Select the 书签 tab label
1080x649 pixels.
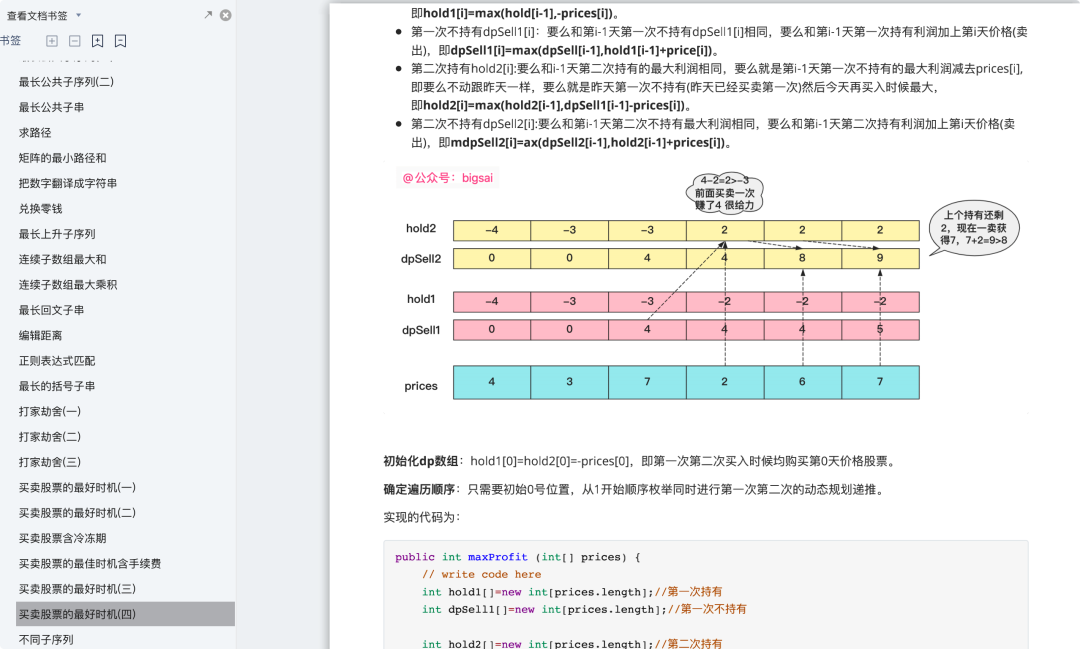[10, 41]
